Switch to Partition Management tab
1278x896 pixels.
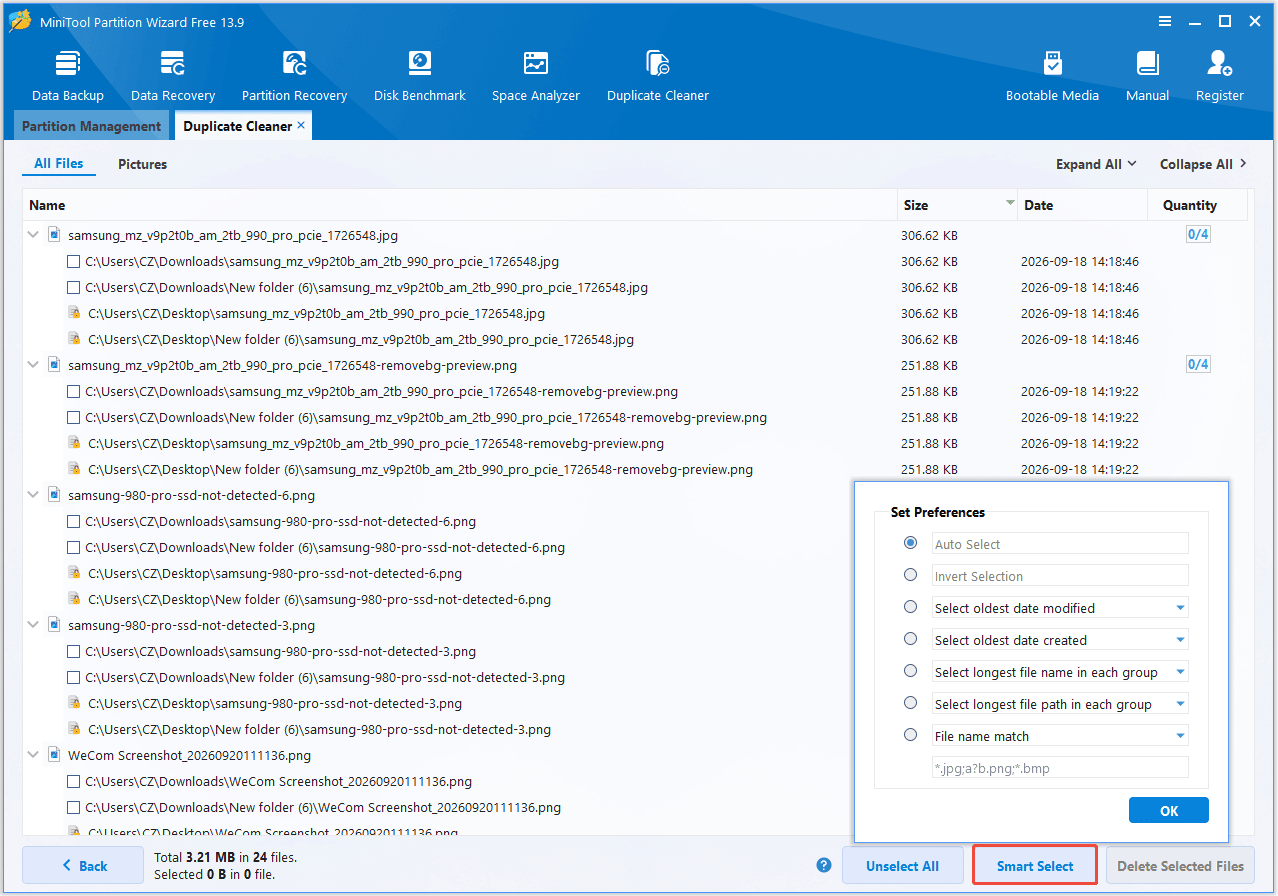coord(91,126)
